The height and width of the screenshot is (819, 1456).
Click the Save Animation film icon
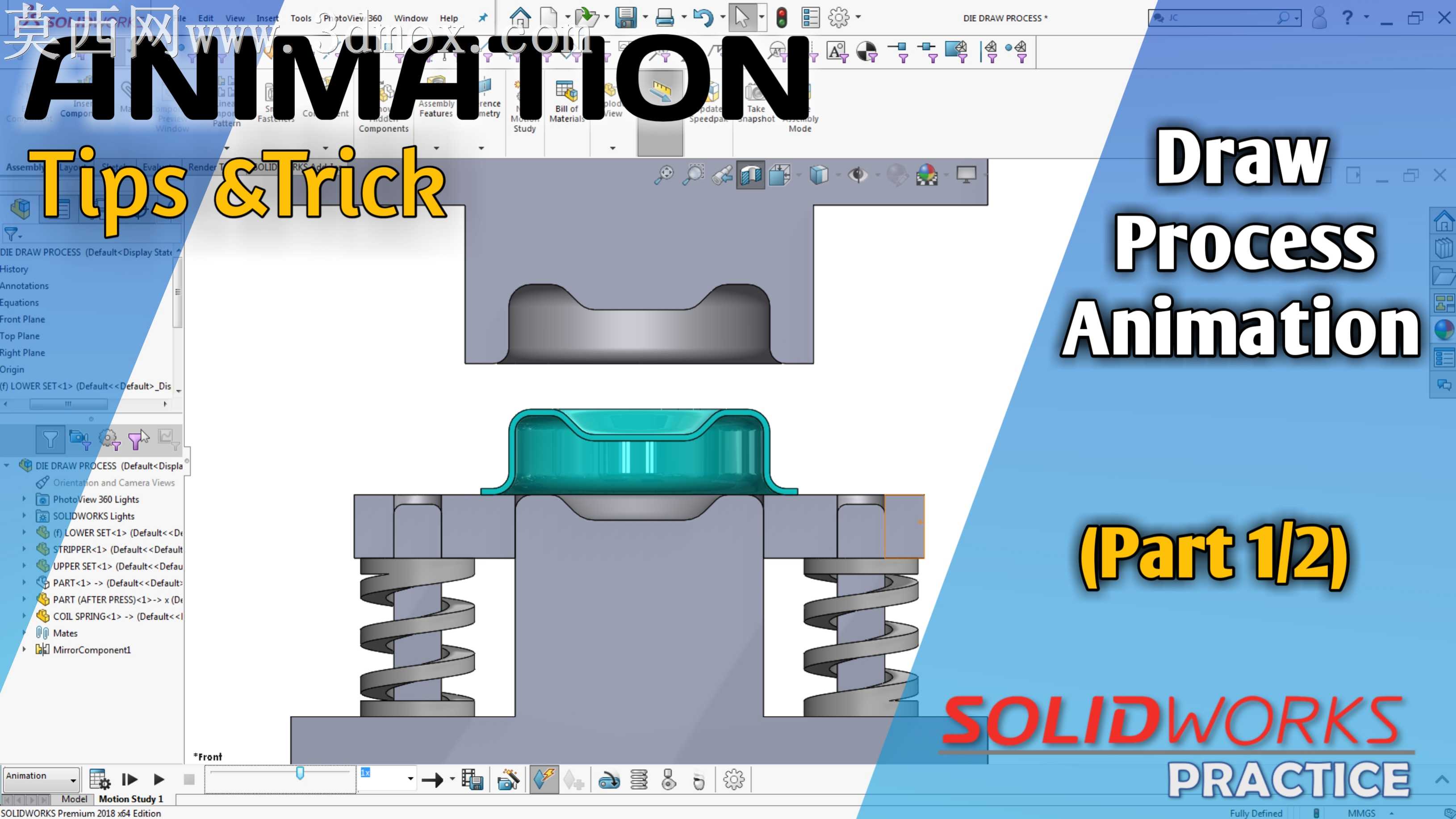coord(472,779)
